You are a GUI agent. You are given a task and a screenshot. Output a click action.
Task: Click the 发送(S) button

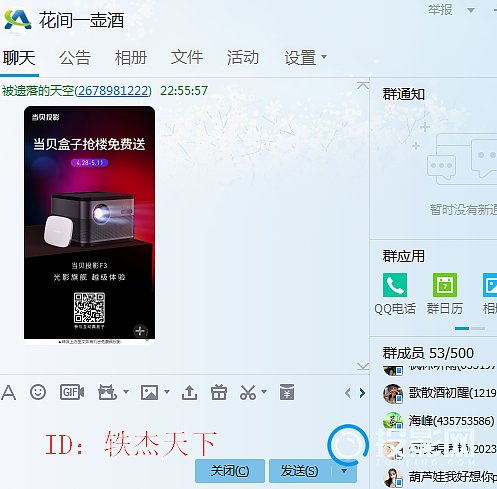pyautogui.click(x=300, y=471)
